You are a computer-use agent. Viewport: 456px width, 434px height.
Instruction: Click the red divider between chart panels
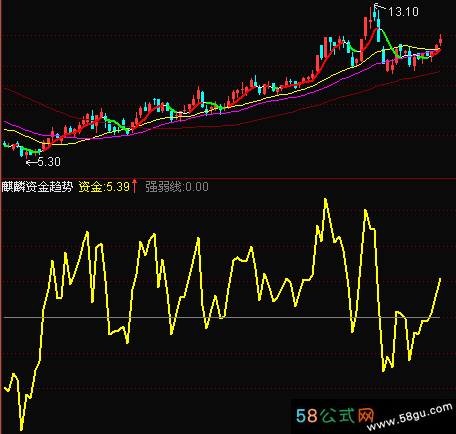point(228,178)
